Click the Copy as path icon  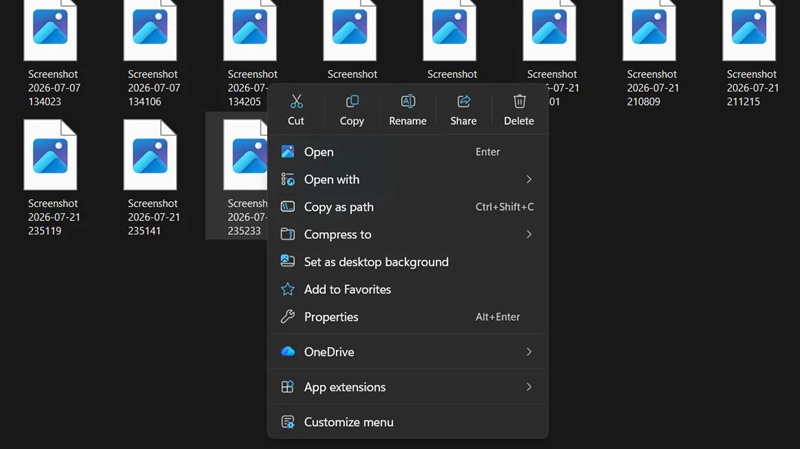coord(288,207)
